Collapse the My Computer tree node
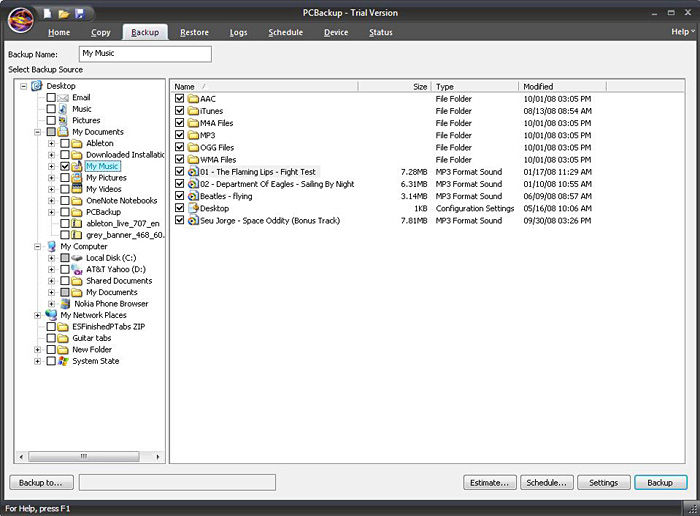 click(x=38, y=246)
